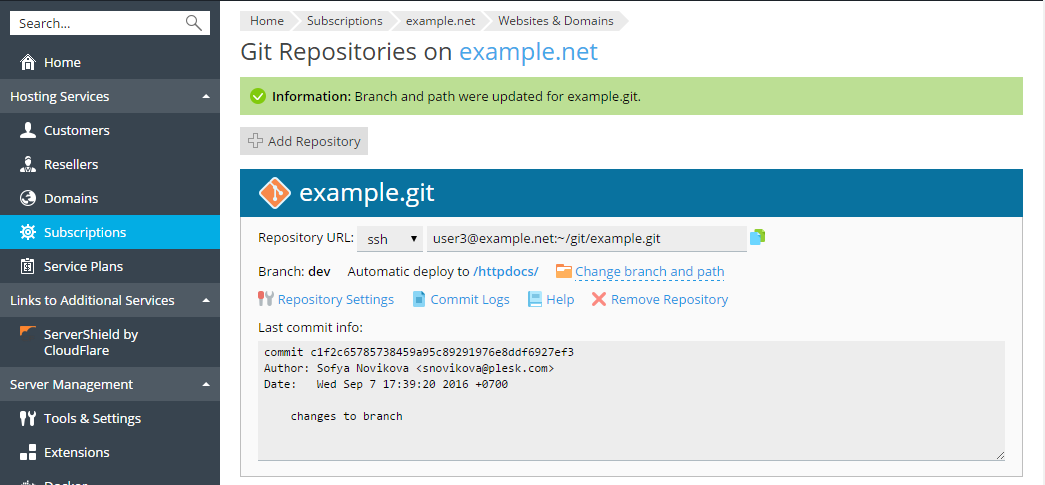Click the search magnifier icon
This screenshot has width=1045, height=485.
pyautogui.click(x=193, y=23)
